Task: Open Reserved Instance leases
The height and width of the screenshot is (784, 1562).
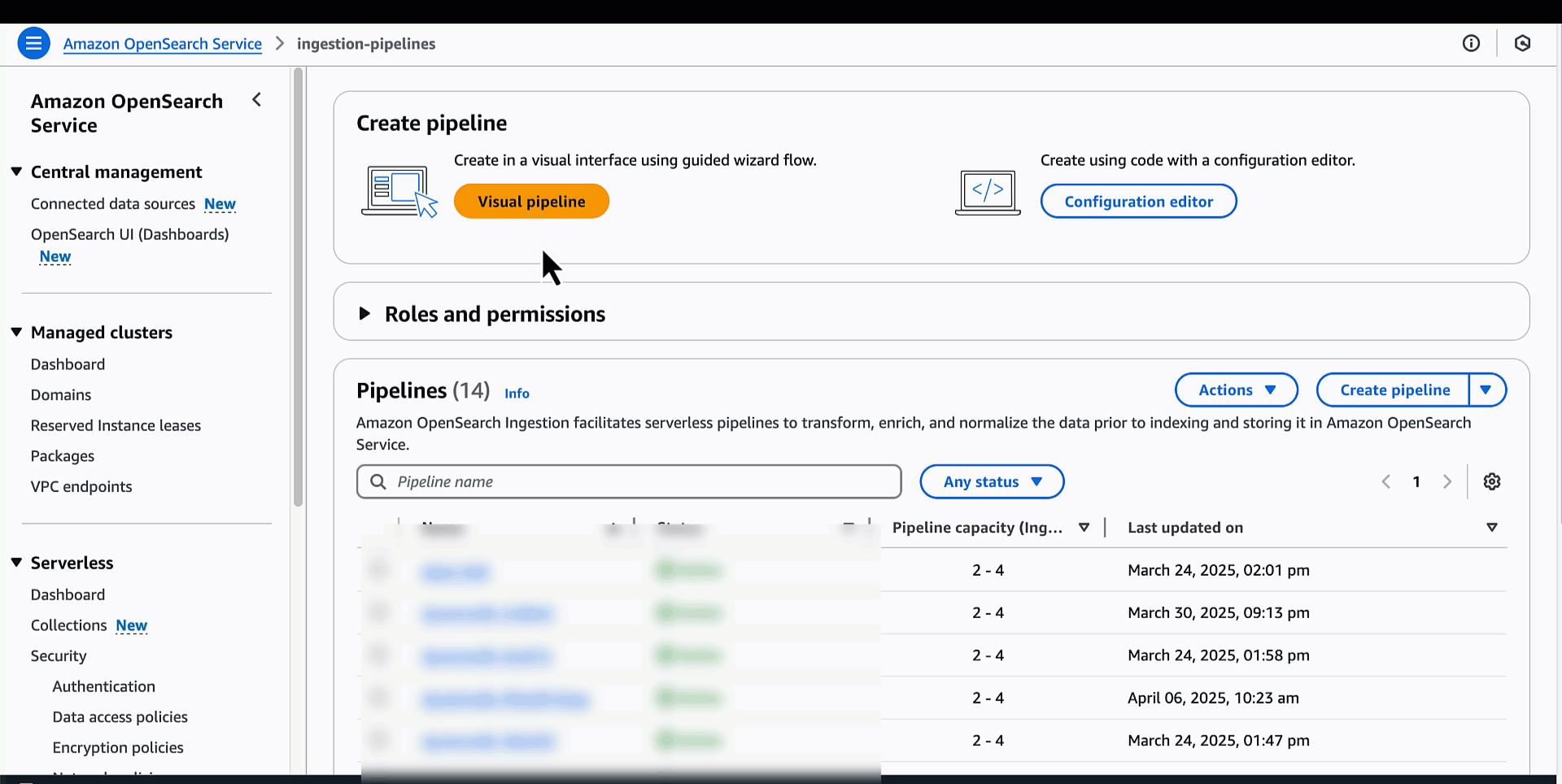Action: click(116, 425)
